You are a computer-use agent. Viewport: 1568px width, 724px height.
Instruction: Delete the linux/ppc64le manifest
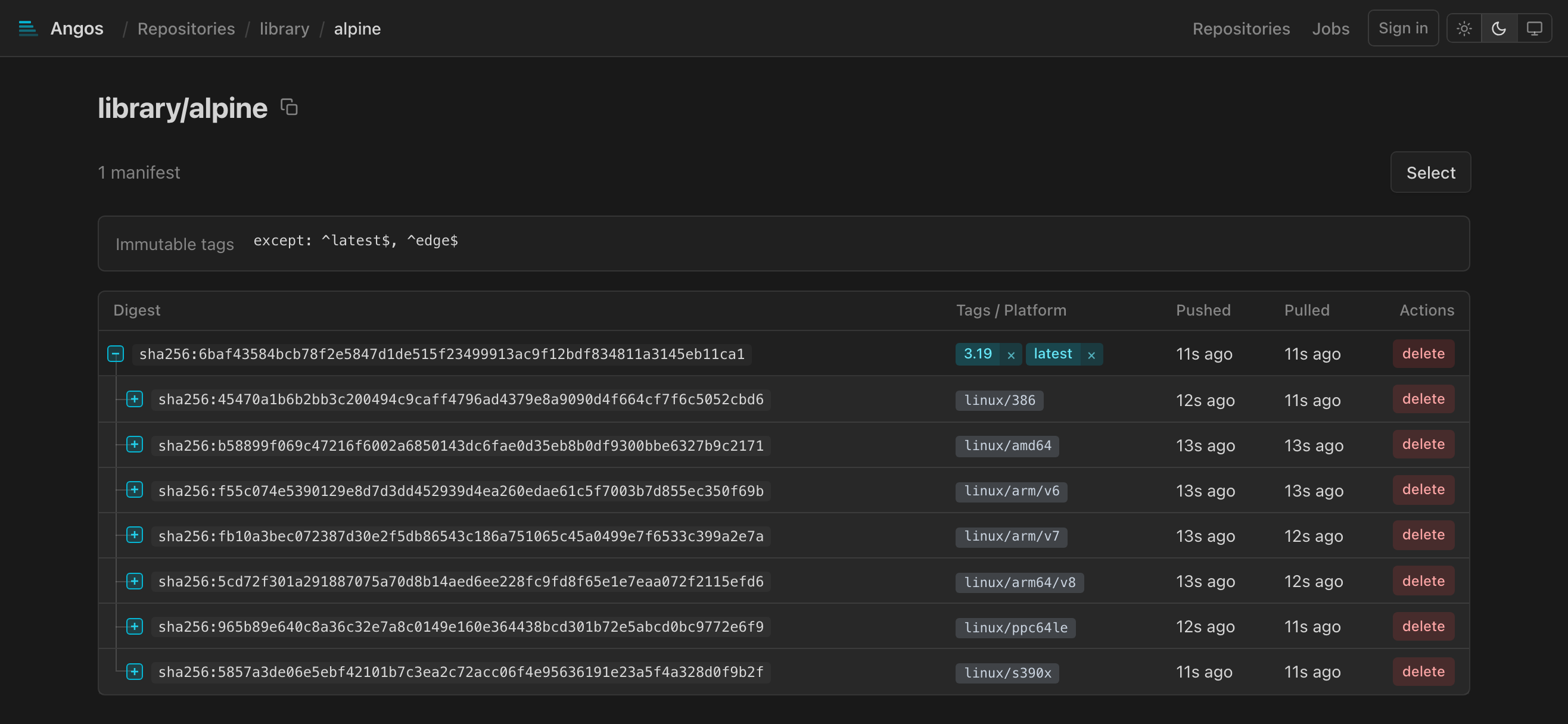[1423, 627]
